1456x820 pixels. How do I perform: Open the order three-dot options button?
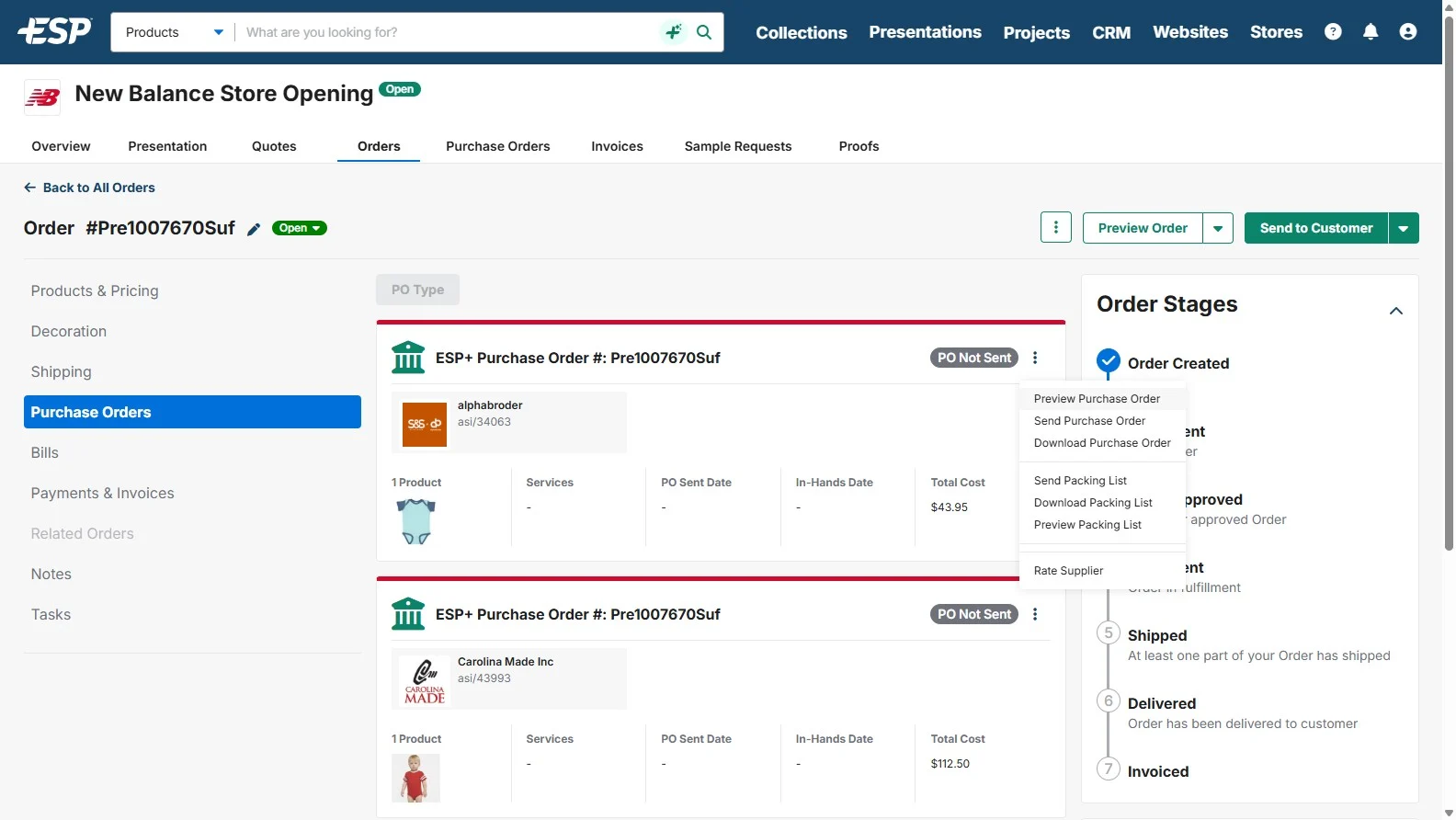click(1056, 228)
